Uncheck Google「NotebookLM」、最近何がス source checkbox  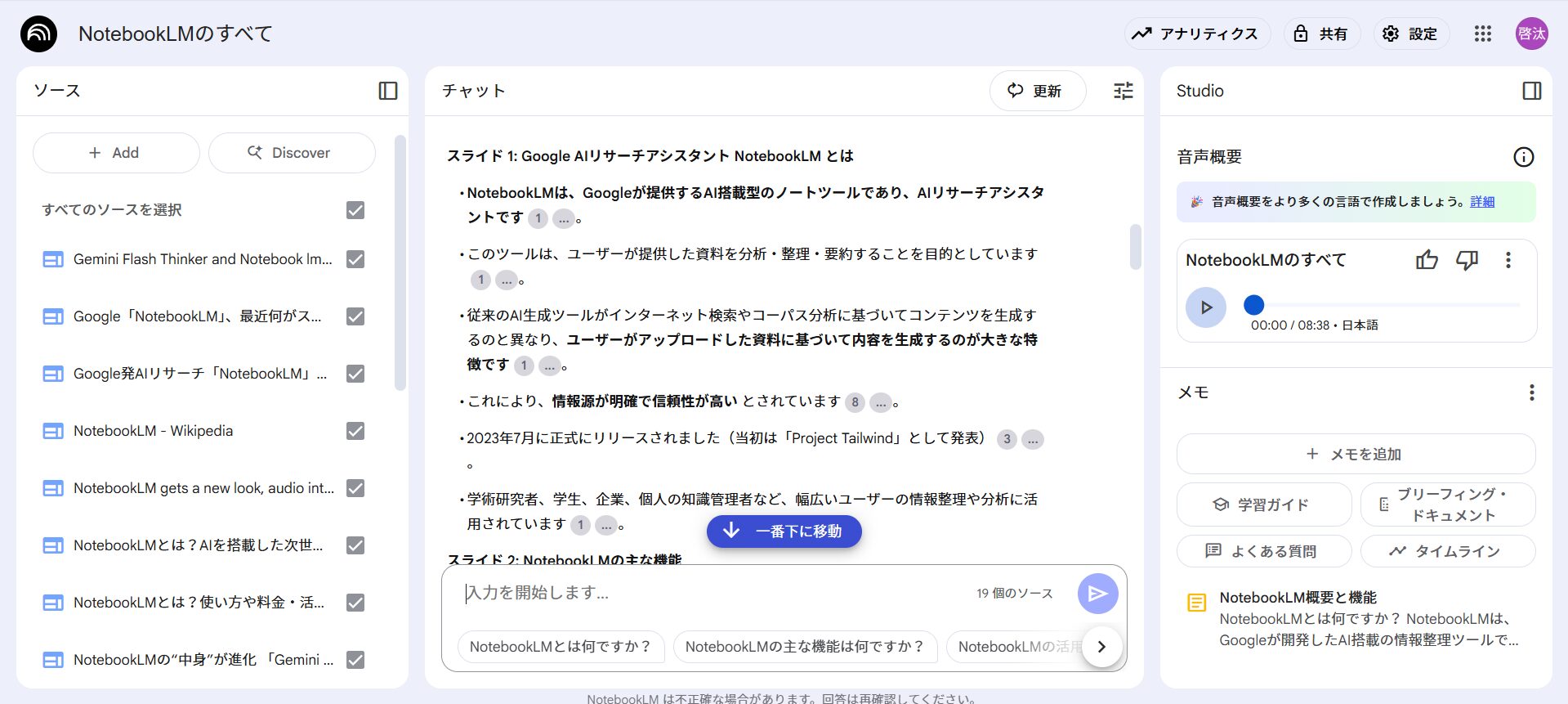pos(355,316)
